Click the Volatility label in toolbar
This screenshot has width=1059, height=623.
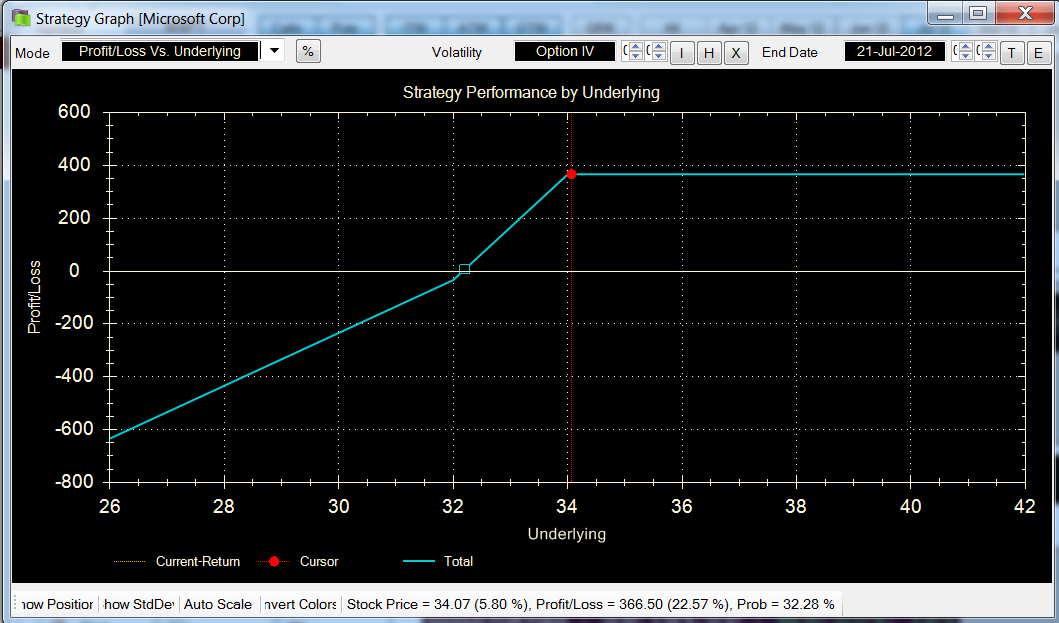457,52
